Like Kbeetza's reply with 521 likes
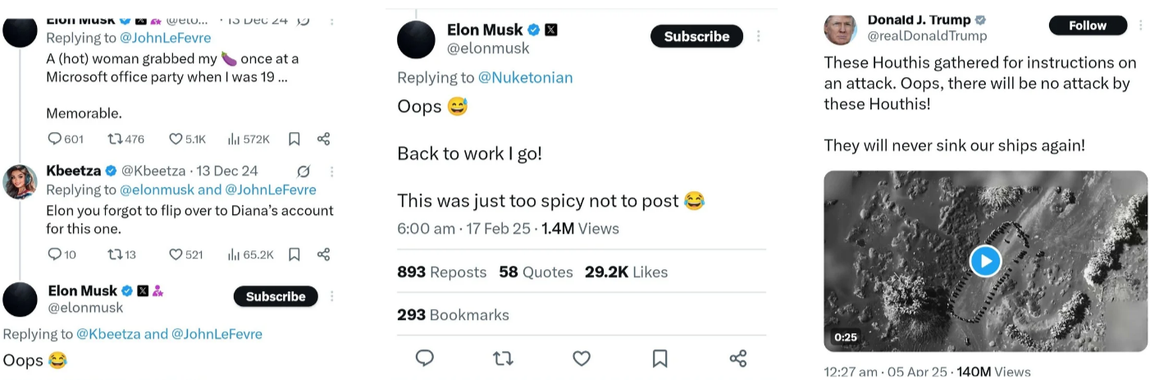1150x380 pixels. 175,255
